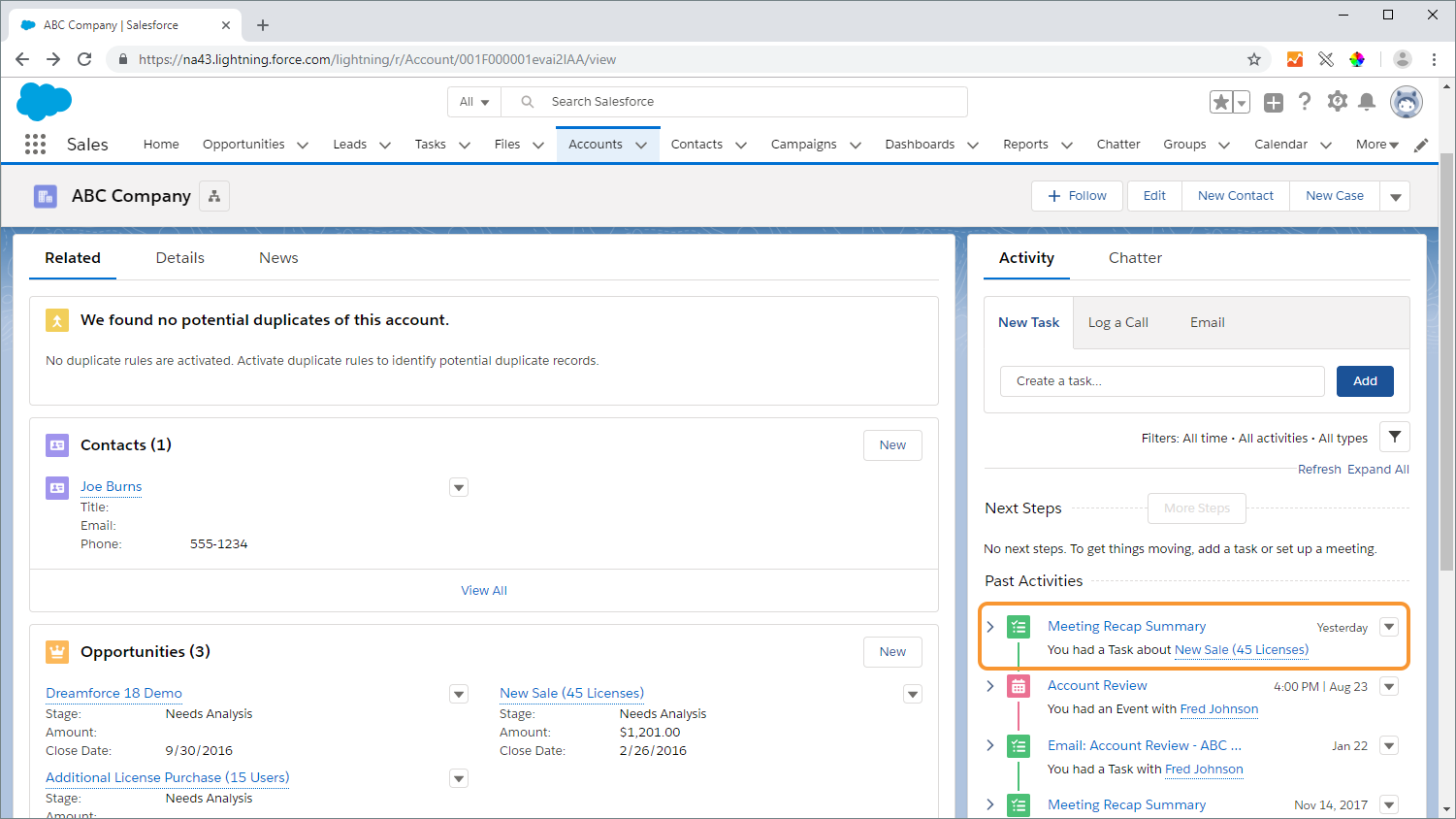
Task: Click the Search Salesforce field
Action: [x=734, y=102]
